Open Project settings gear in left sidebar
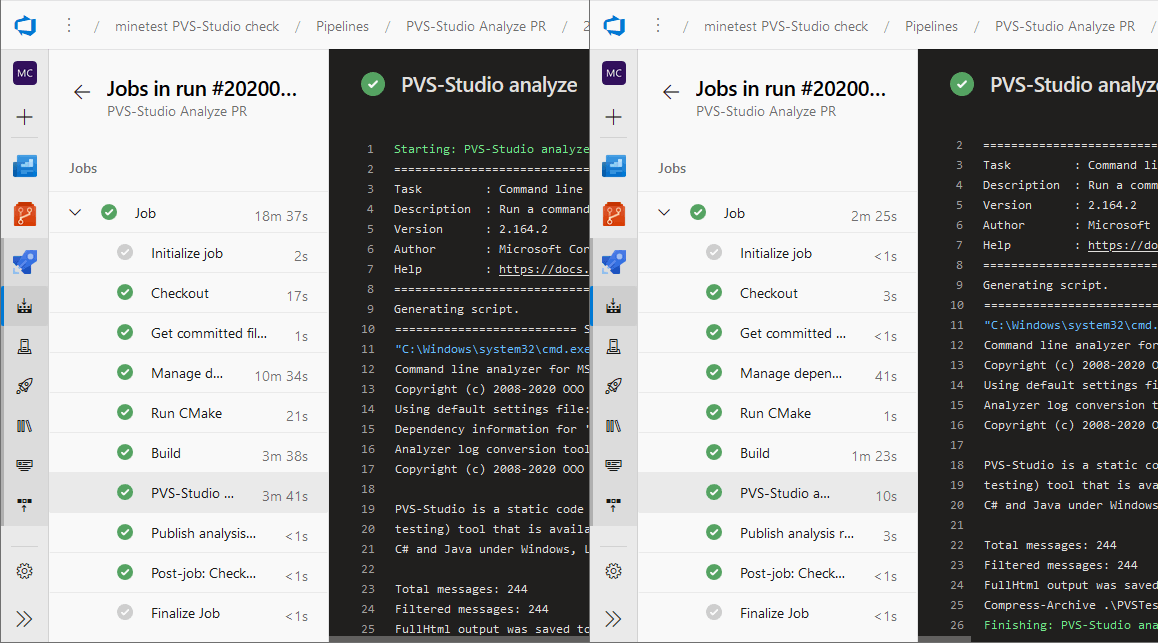 point(24,571)
